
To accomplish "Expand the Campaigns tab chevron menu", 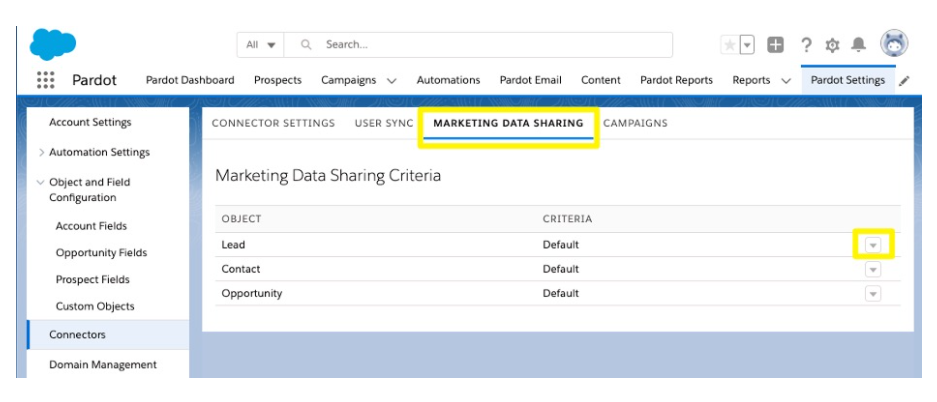I will [391, 81].
